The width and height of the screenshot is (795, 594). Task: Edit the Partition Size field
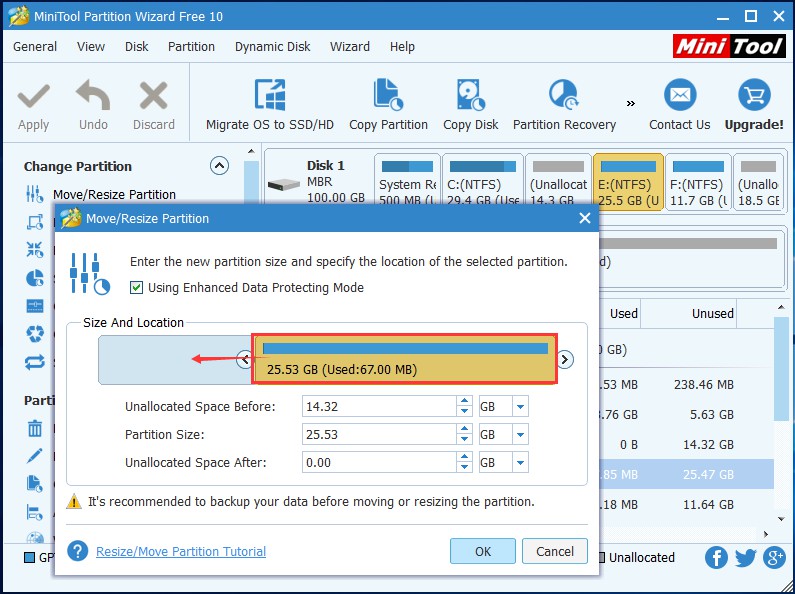379,434
